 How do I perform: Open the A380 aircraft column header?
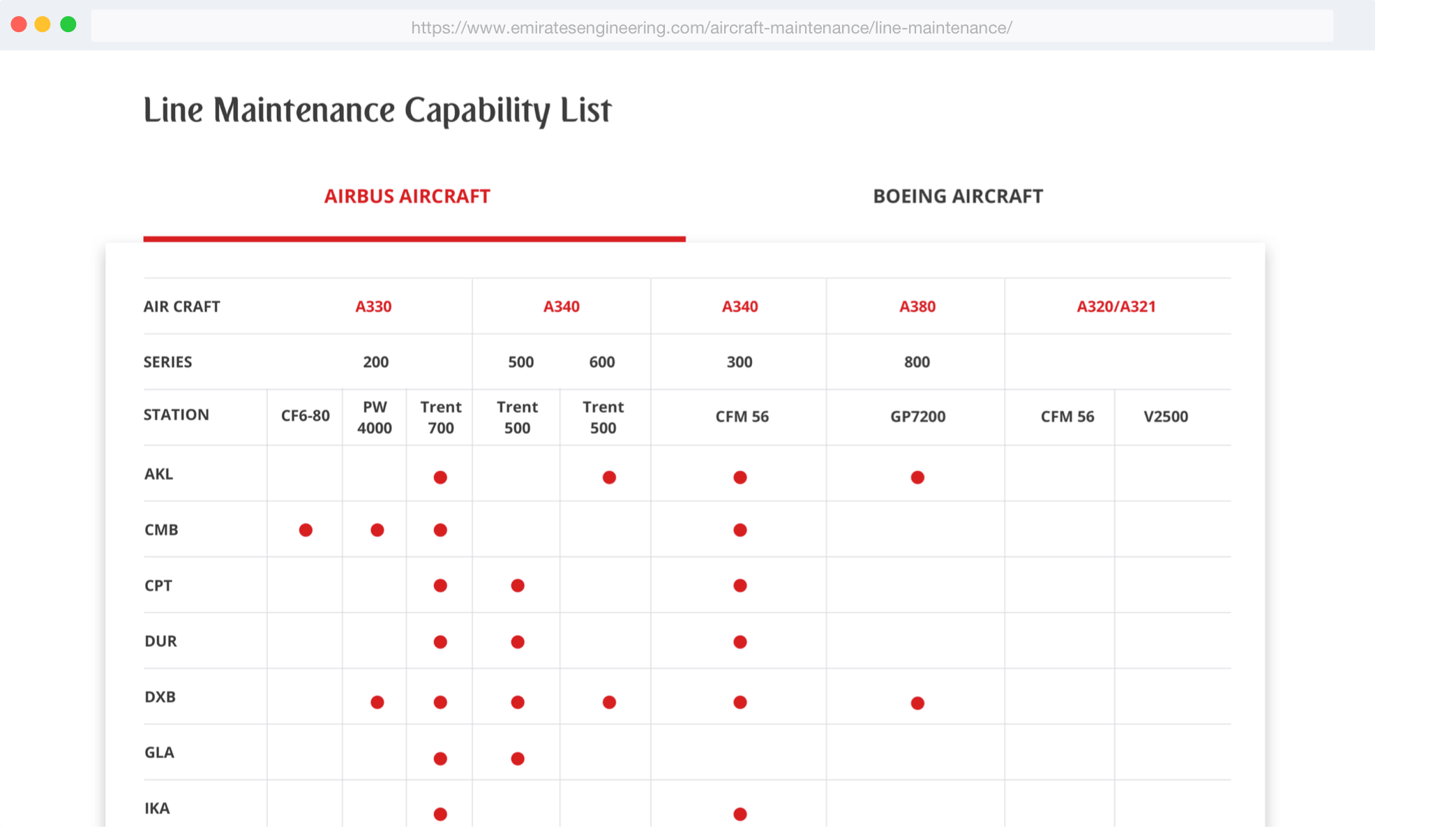pos(917,306)
